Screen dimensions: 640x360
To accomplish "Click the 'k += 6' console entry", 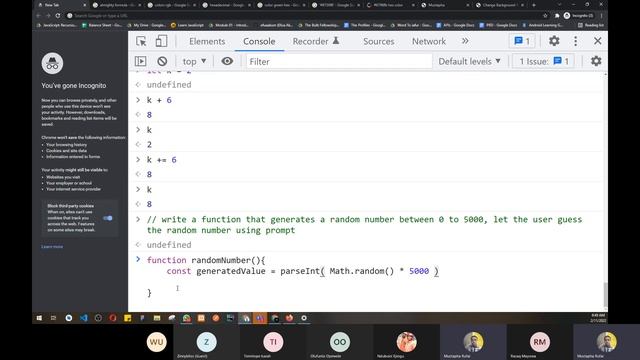I will click(162, 160).
